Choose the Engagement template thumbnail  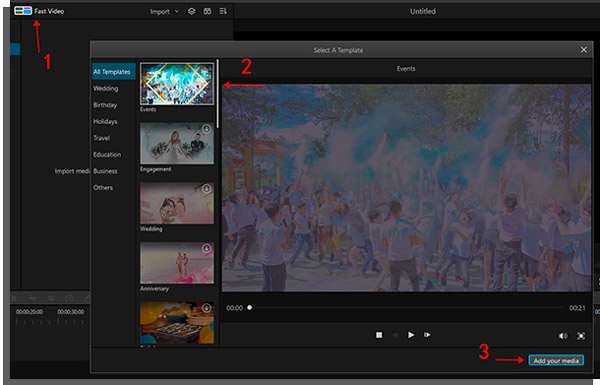coord(177,144)
